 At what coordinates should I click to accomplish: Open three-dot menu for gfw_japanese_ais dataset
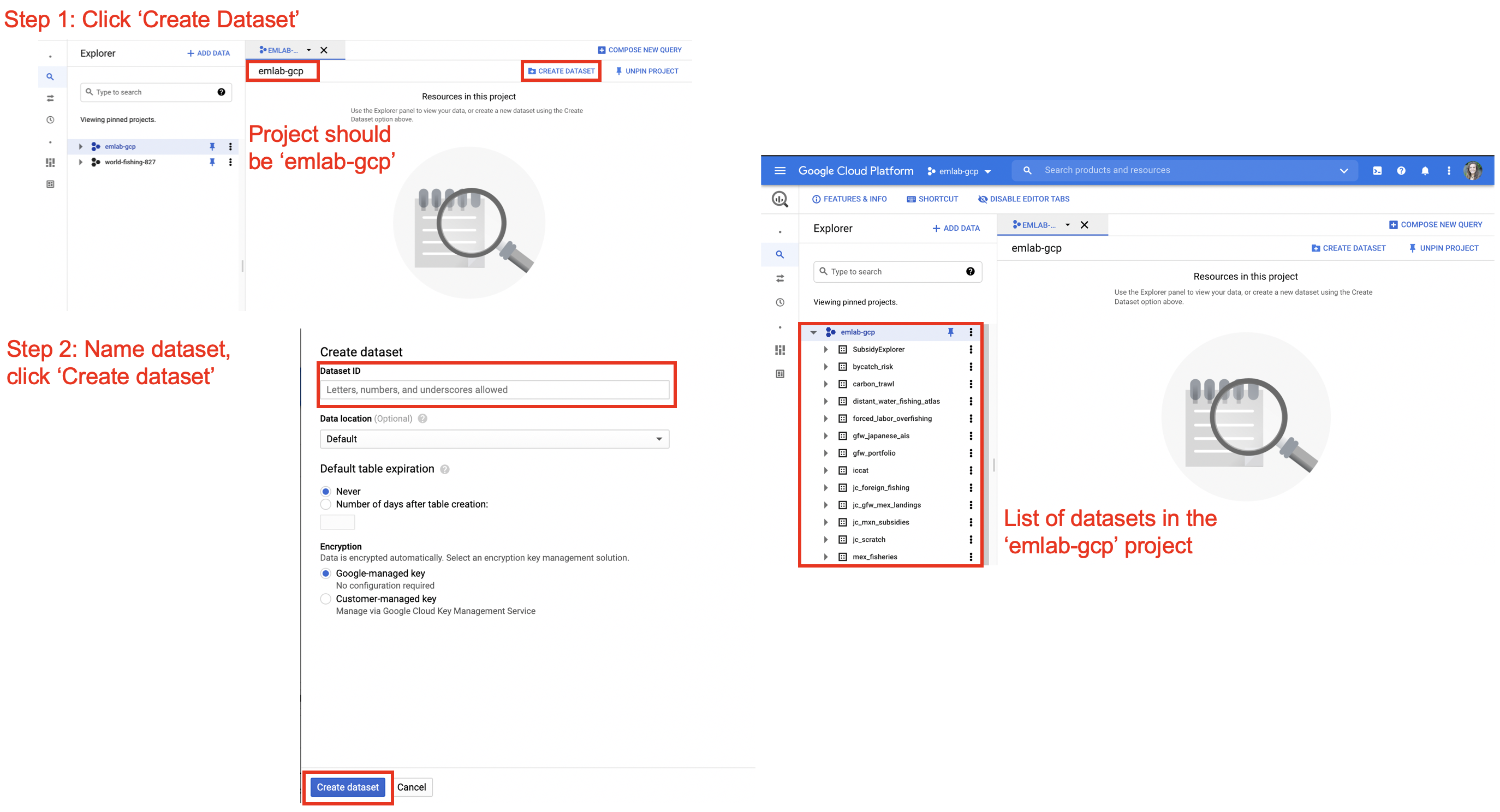(x=971, y=436)
